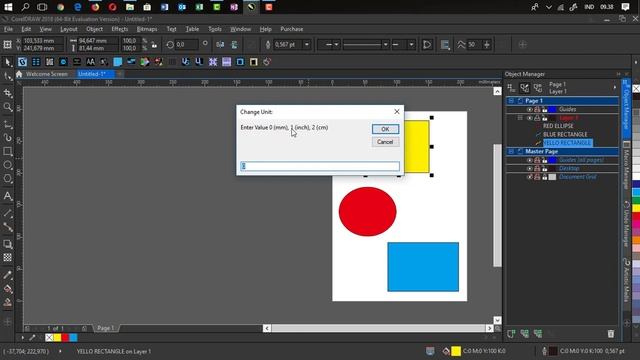Toggle visibility eye of Guides layer

tap(529, 109)
